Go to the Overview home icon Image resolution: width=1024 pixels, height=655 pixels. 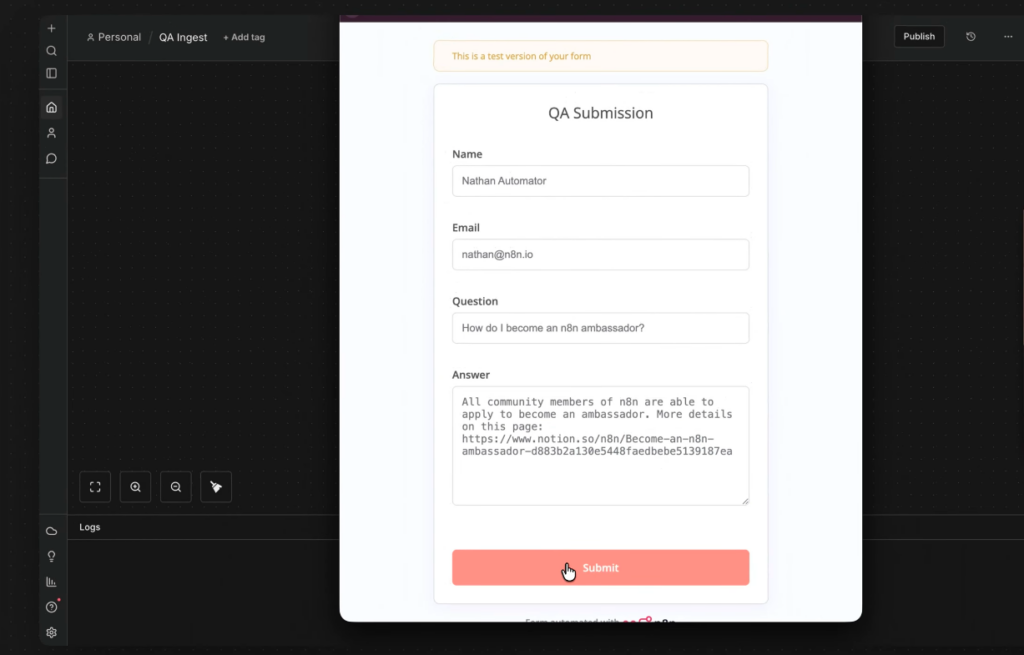coord(51,107)
